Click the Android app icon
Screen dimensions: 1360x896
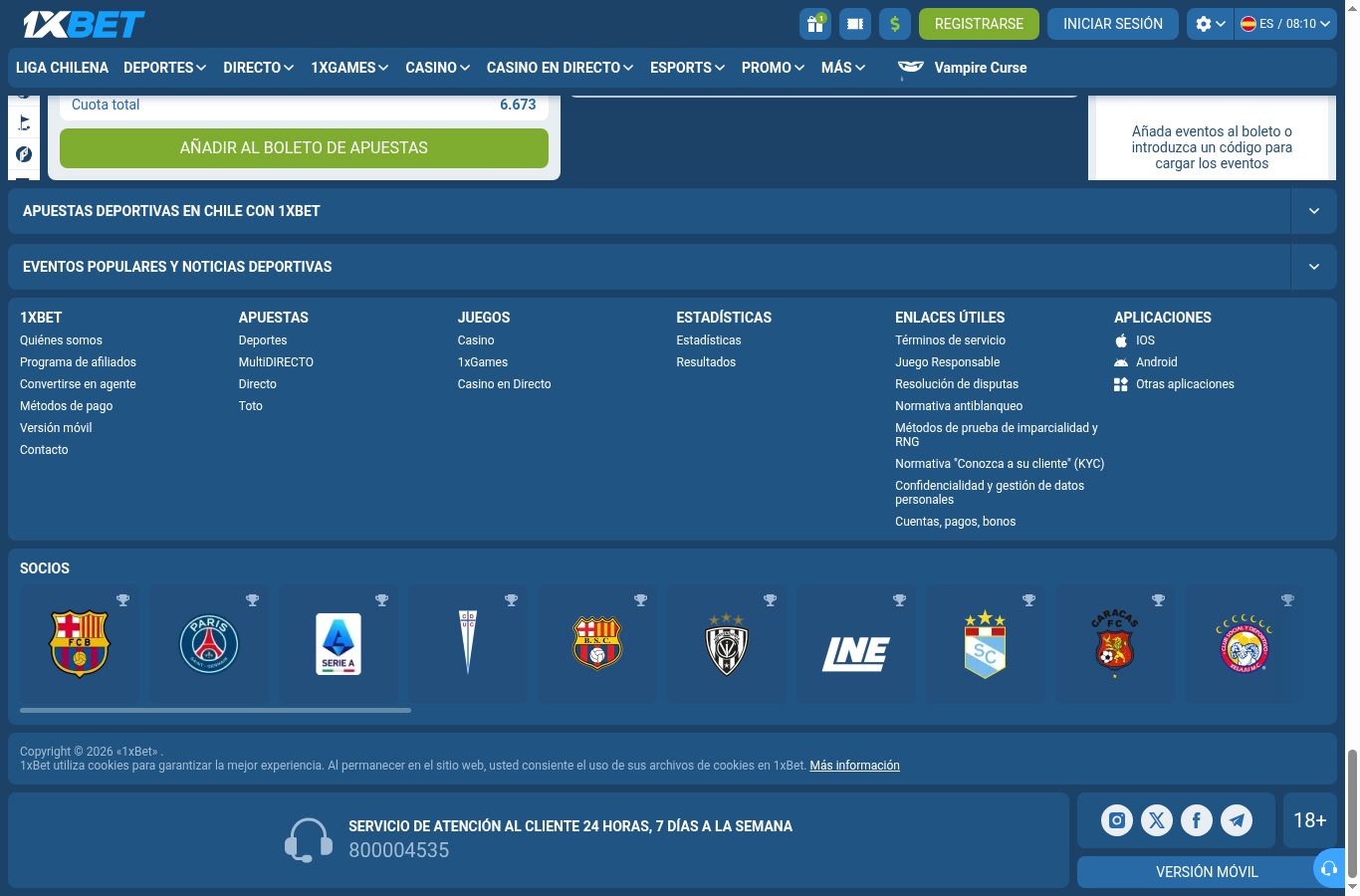(x=1121, y=362)
